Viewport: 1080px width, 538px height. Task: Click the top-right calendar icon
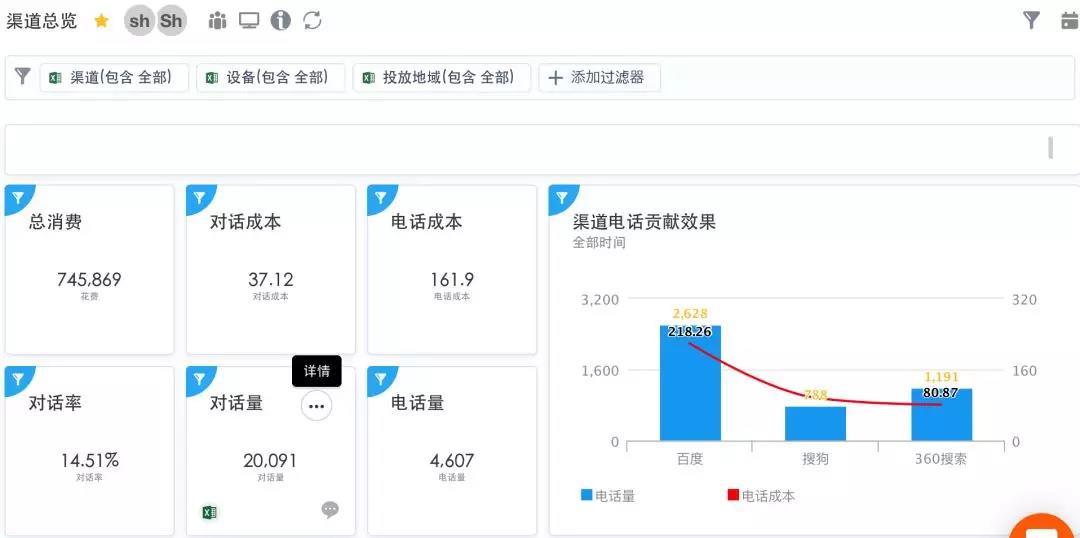(1070, 21)
